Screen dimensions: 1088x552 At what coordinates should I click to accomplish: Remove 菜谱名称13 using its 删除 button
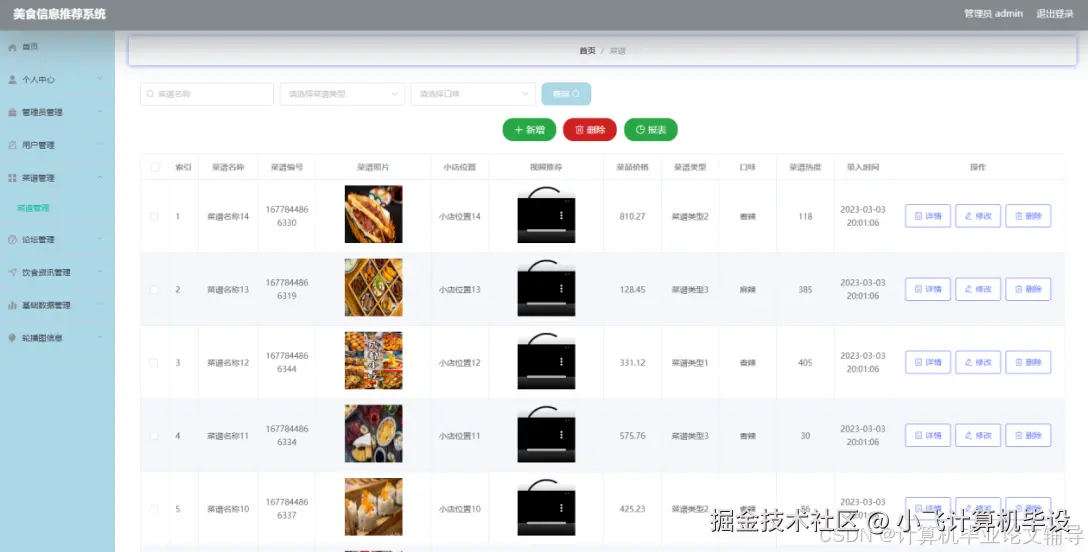click(x=1028, y=289)
